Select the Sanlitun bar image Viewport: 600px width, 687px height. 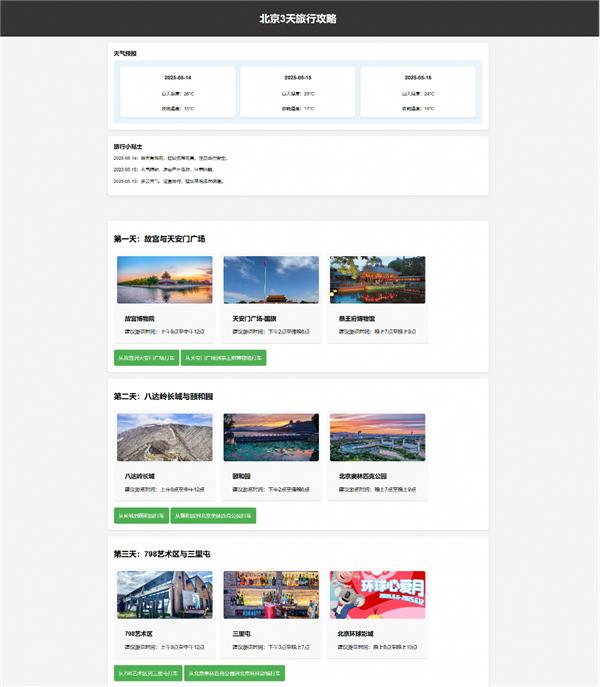271,595
